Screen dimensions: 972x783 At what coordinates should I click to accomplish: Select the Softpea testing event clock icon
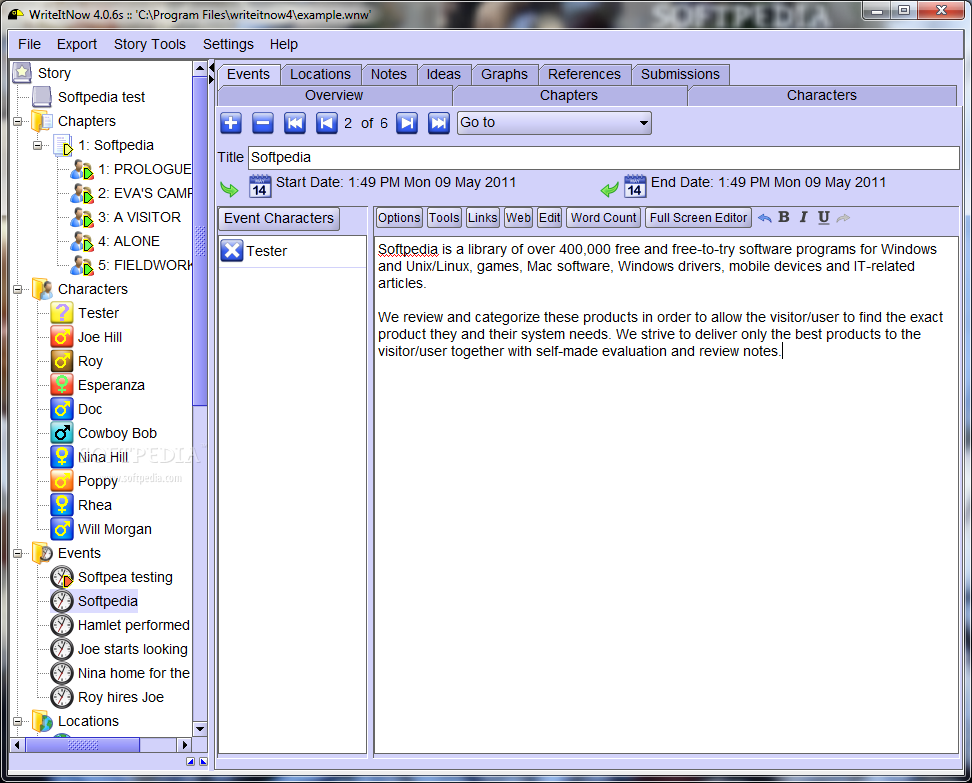[61, 577]
